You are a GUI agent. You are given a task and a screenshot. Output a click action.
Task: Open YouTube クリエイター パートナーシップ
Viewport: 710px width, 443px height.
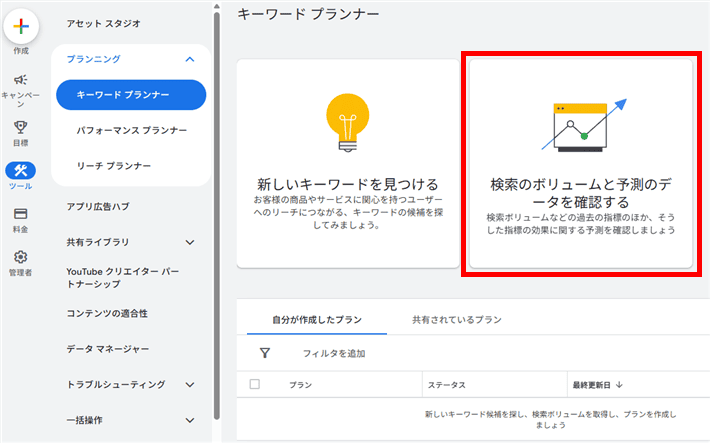tap(123, 278)
